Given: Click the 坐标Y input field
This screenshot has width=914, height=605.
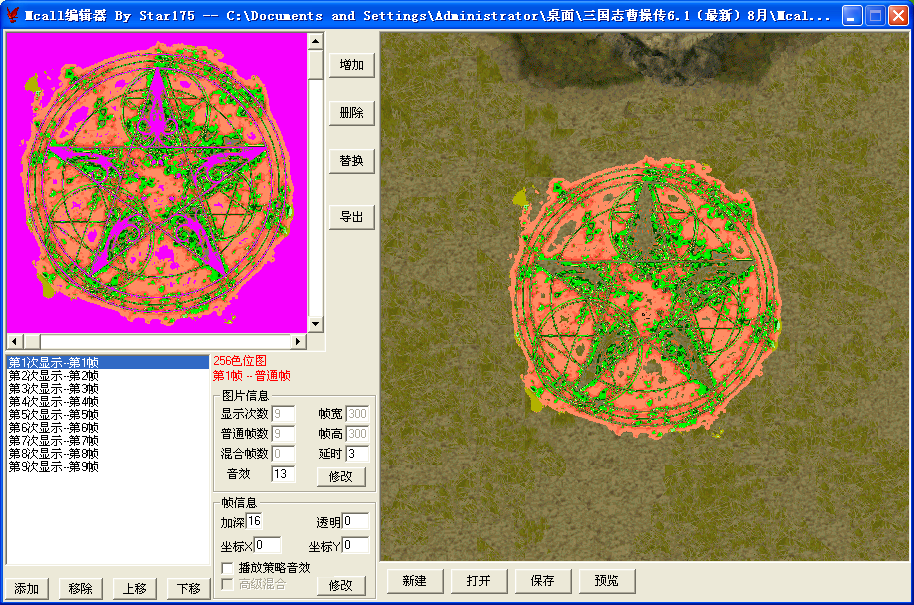Looking at the screenshot, I should point(356,545).
